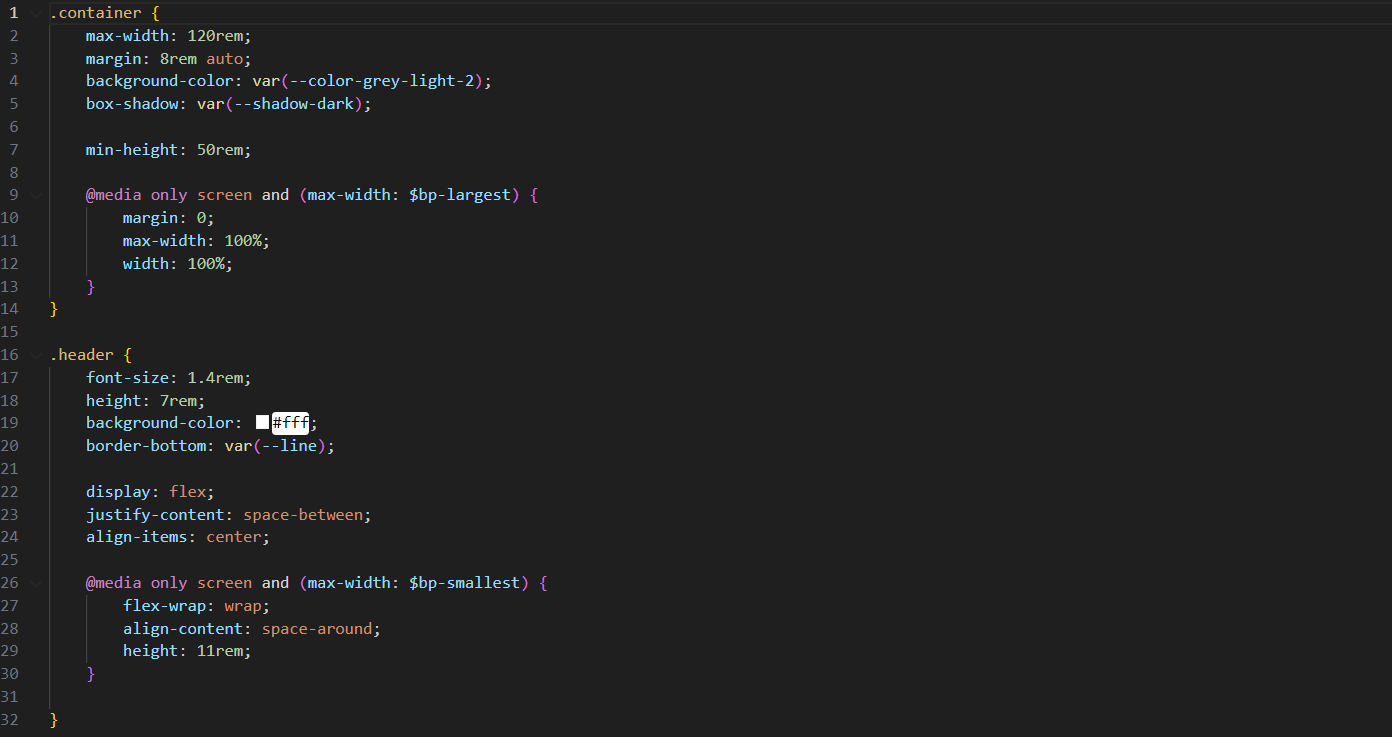Click --shadow-dark variable name
1392x737 pixels.
point(295,104)
